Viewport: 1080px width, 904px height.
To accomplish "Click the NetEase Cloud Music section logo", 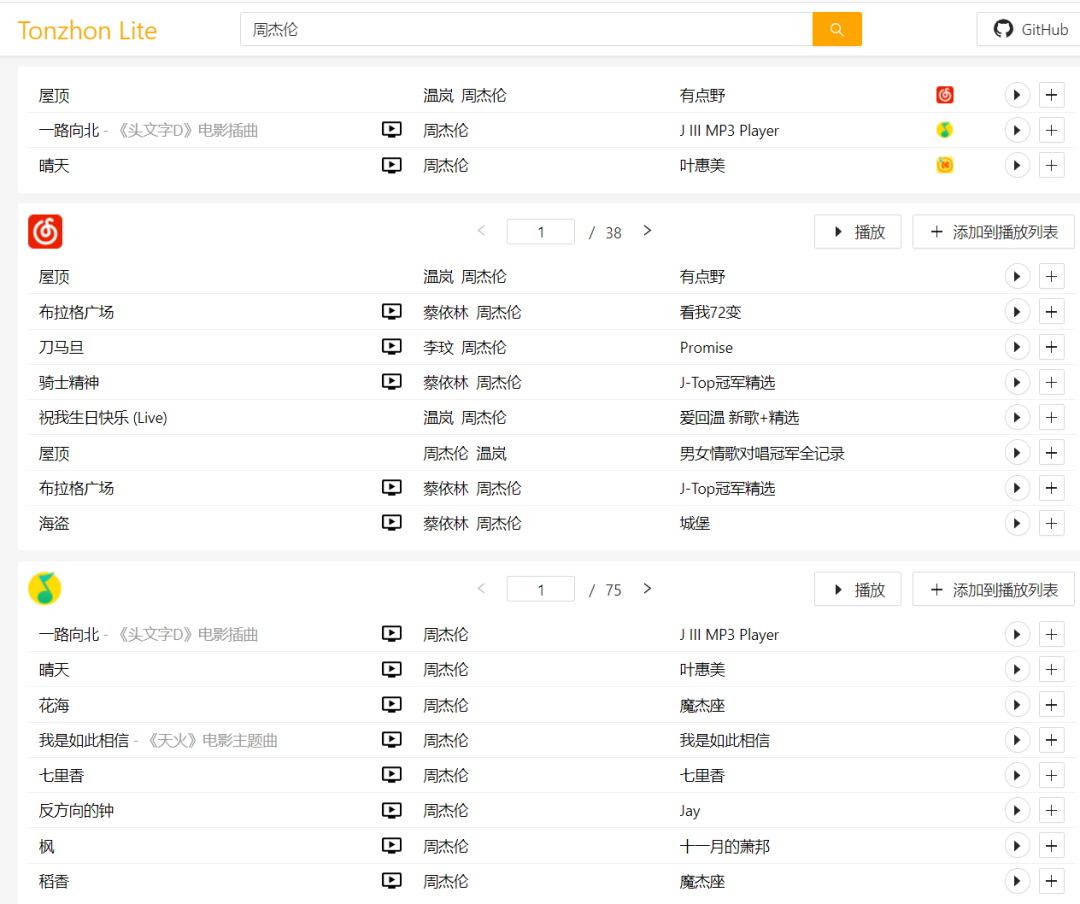I will click(x=45, y=232).
